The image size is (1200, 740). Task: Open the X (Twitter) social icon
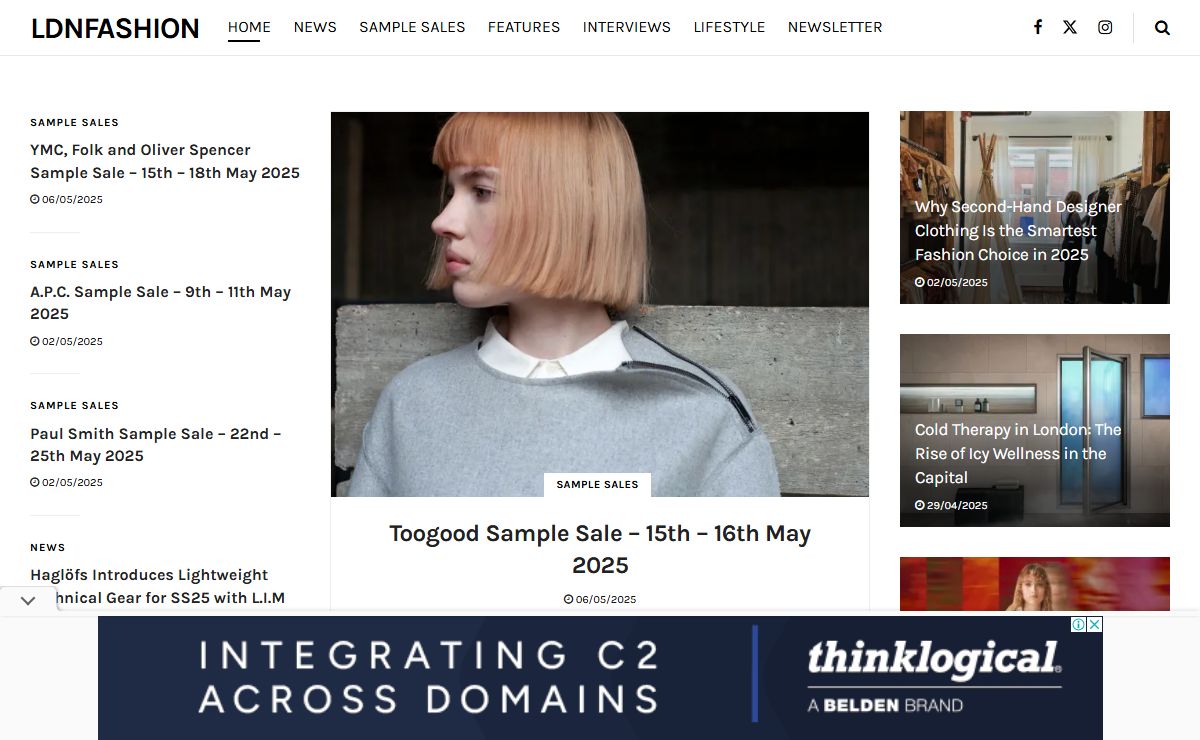coord(1070,27)
